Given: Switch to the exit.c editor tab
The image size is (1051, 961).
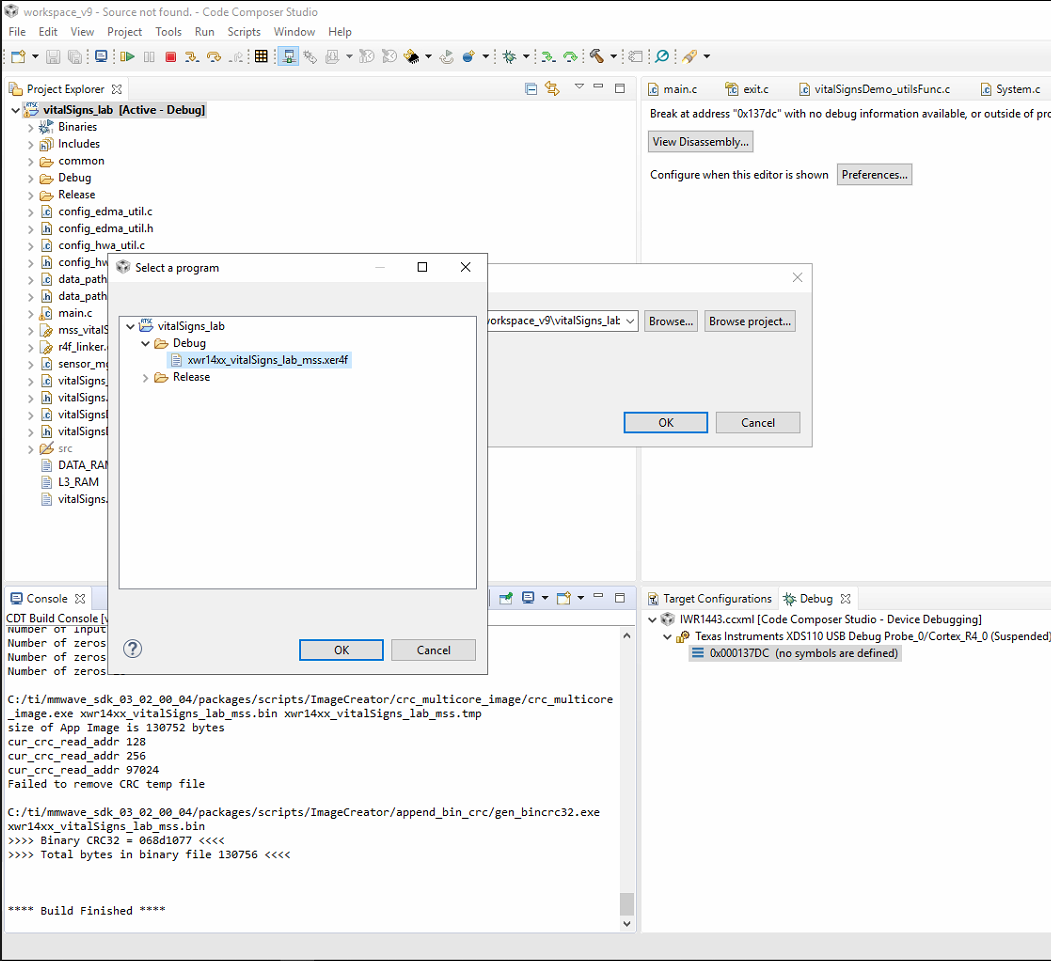Looking at the screenshot, I should click(x=755, y=88).
